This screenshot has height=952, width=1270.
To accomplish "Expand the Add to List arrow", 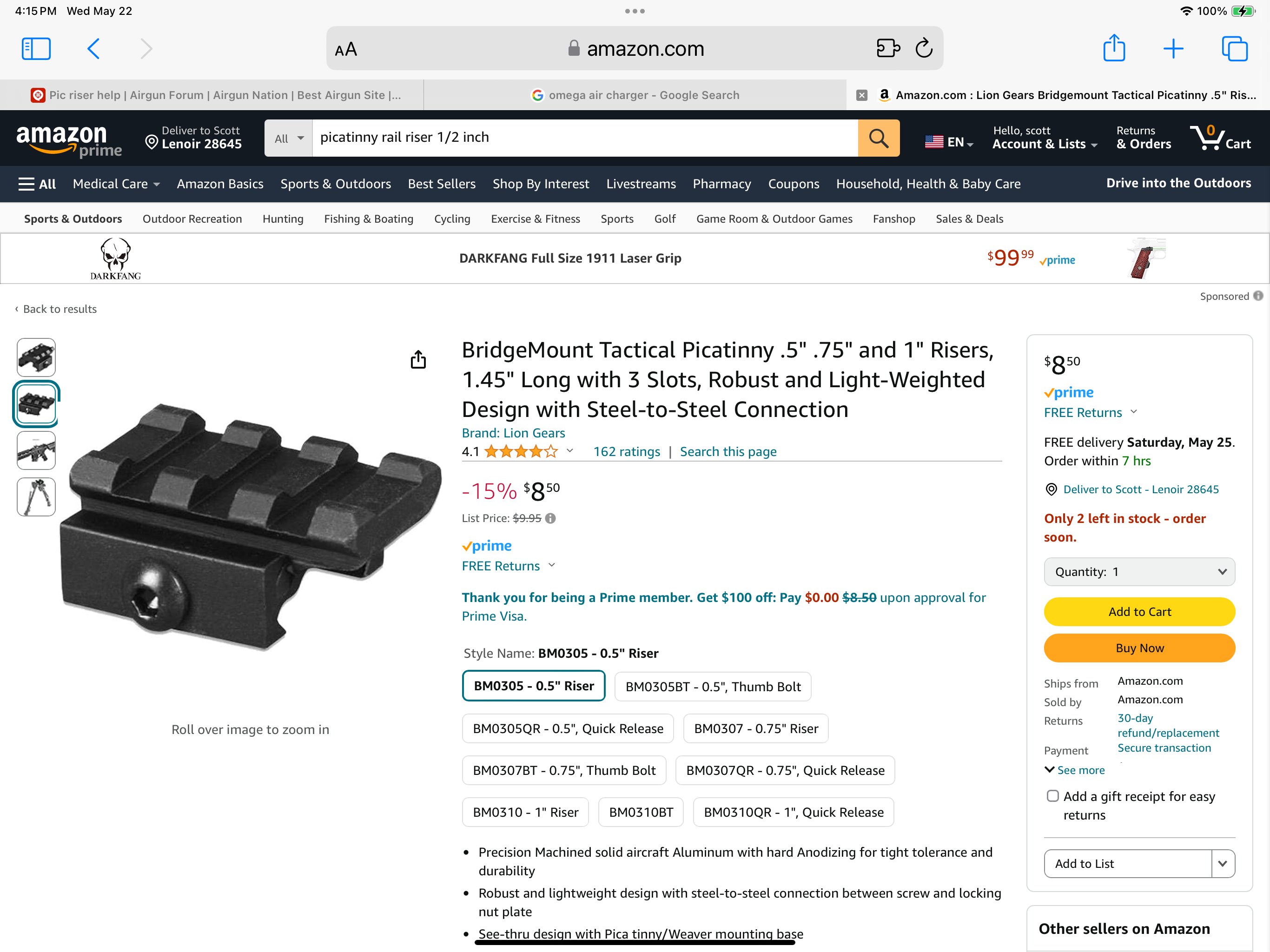I will click(1223, 864).
